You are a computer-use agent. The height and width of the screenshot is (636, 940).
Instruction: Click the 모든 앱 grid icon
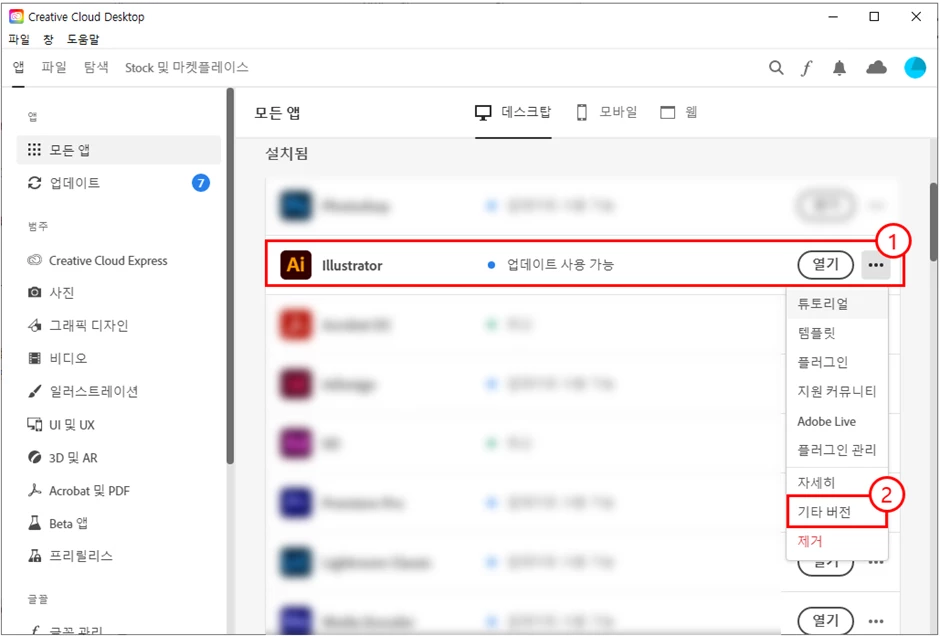pyautogui.click(x=35, y=149)
